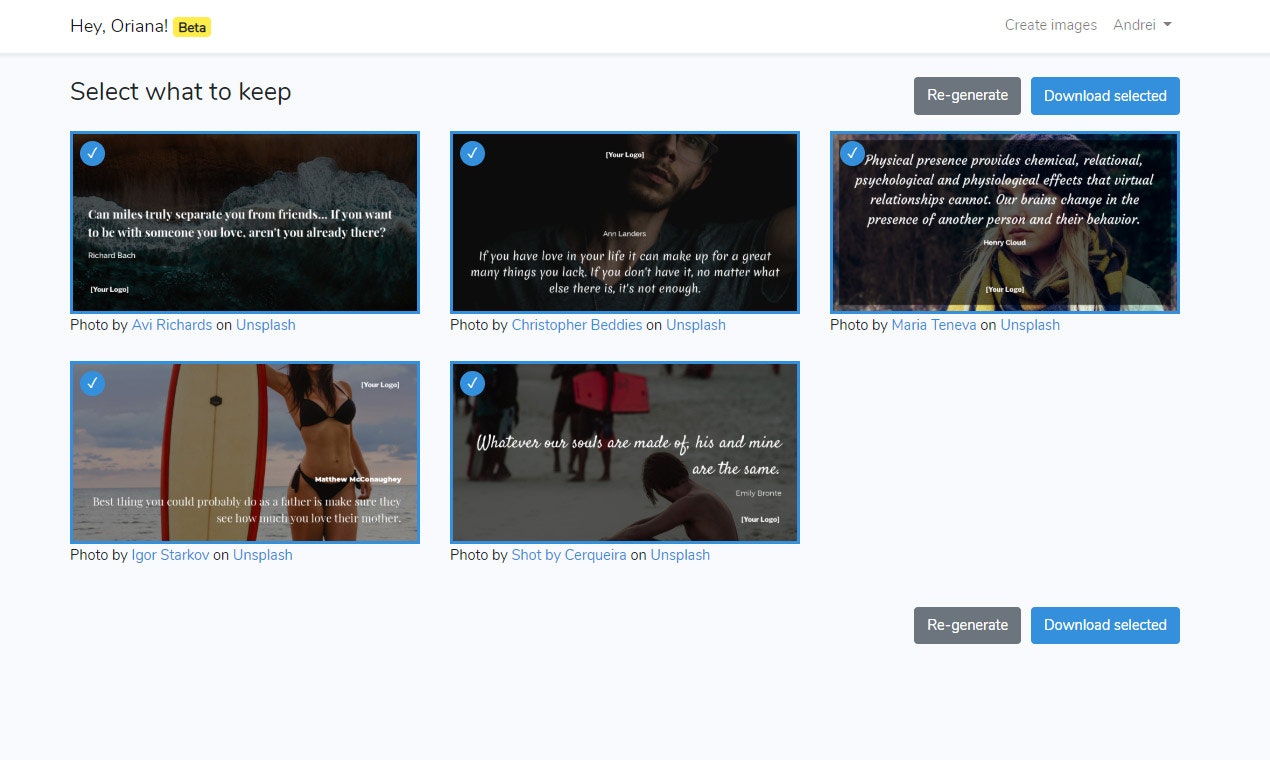Select the Henry Cloud physical presence thumbnail
The height and width of the screenshot is (760, 1270).
(1005, 222)
